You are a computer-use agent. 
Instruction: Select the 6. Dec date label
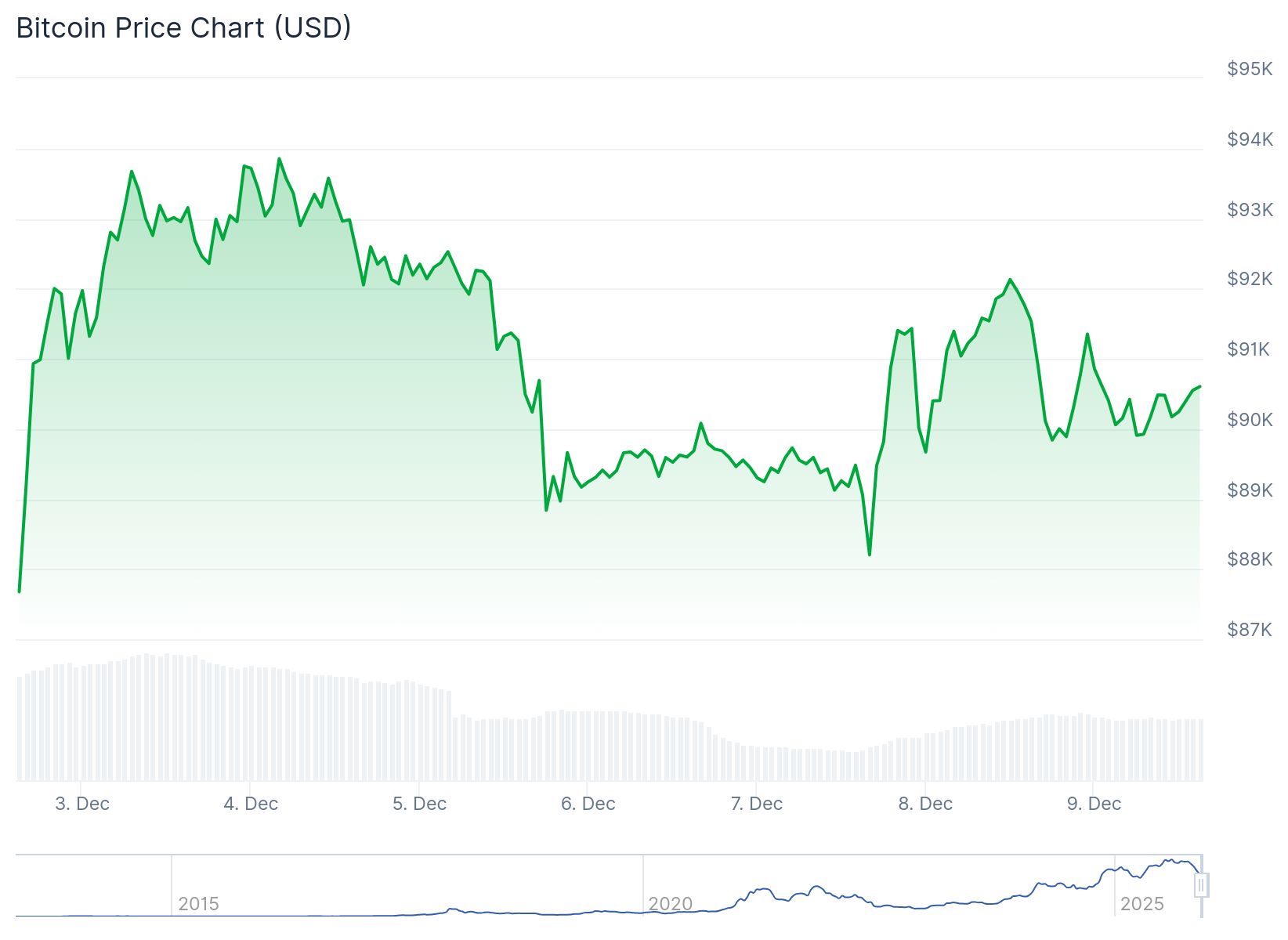[x=588, y=804]
